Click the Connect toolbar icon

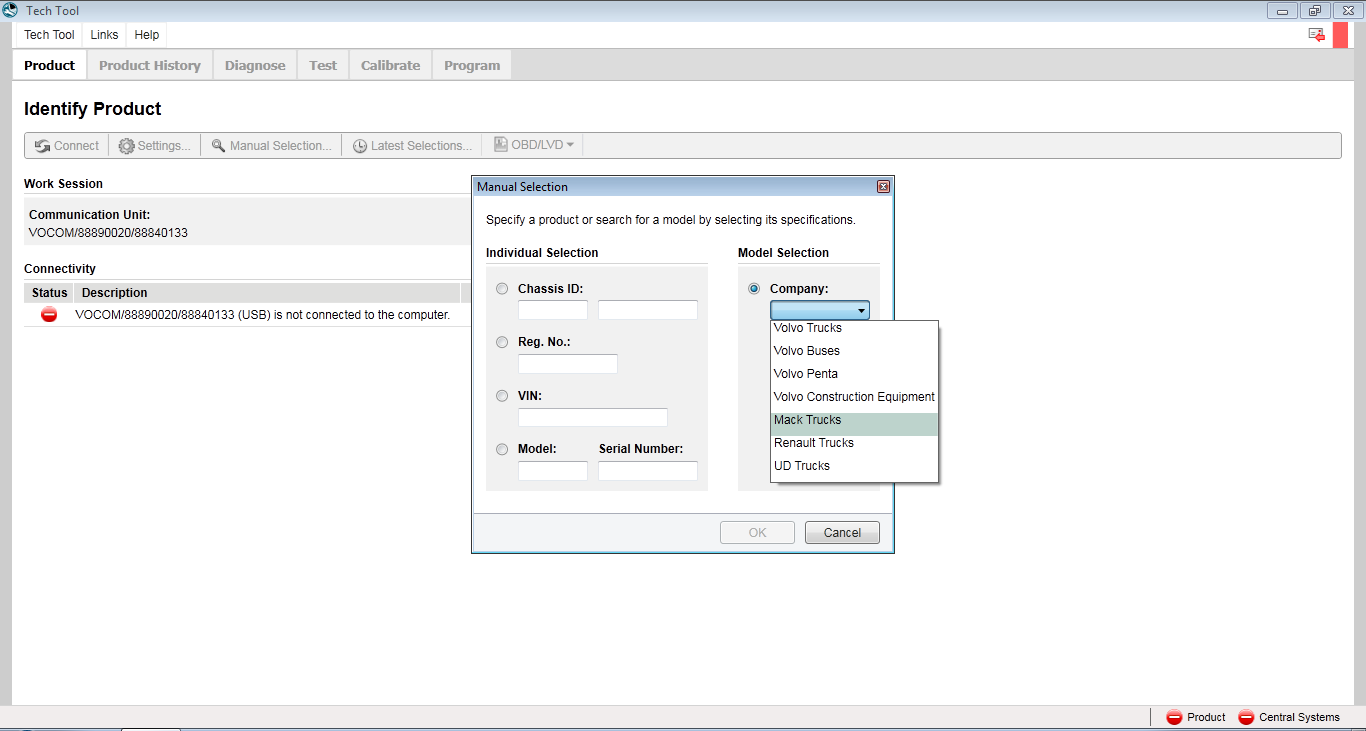(42, 146)
